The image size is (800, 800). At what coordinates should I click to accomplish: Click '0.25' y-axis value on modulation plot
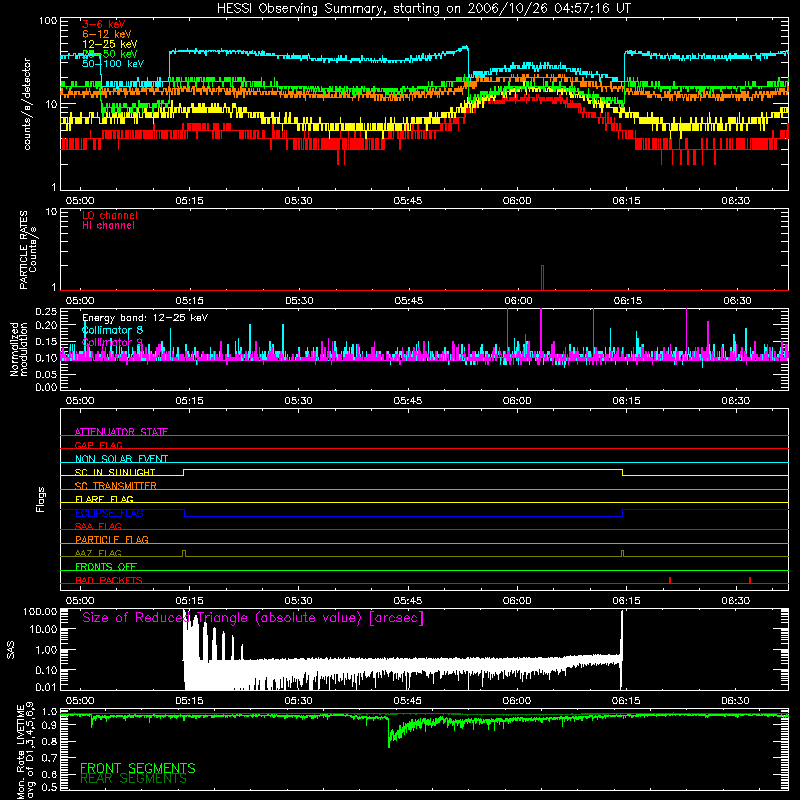46,312
